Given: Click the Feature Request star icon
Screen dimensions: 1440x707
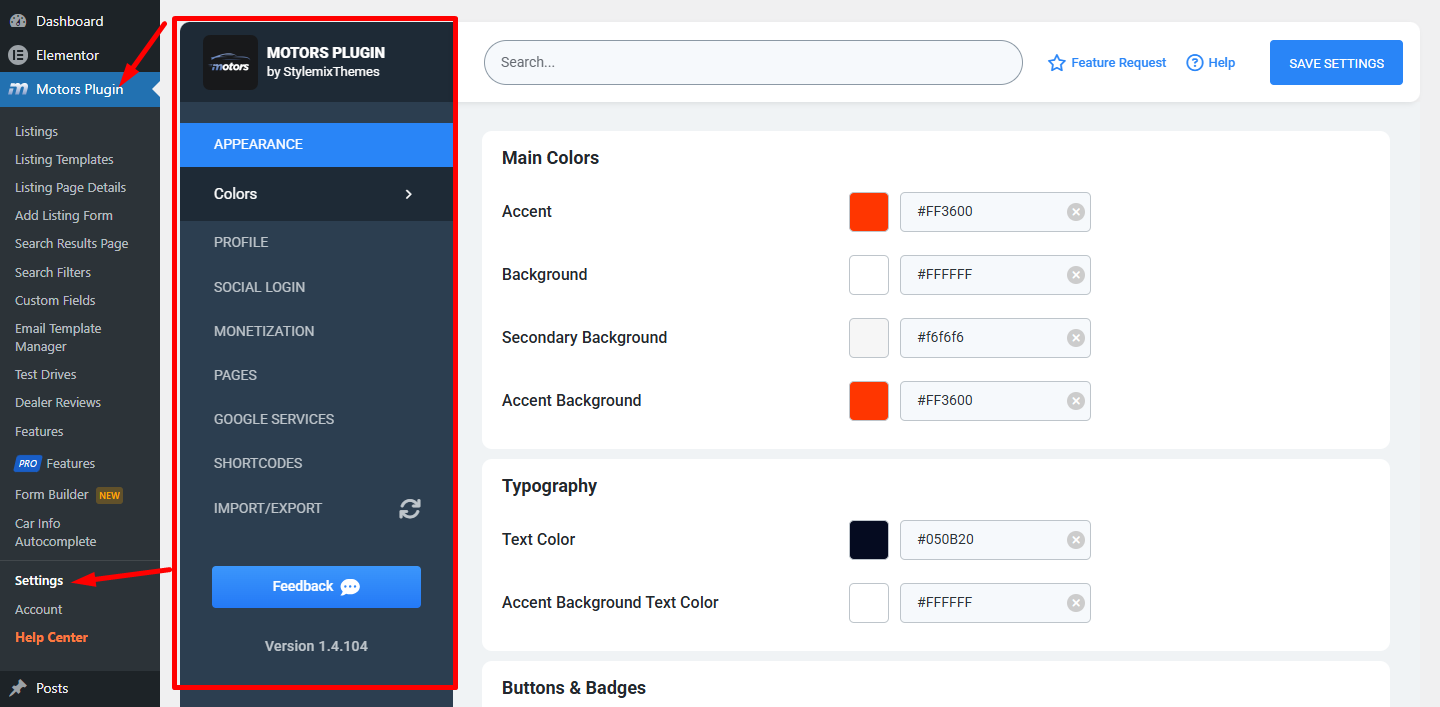Looking at the screenshot, I should 1056,63.
